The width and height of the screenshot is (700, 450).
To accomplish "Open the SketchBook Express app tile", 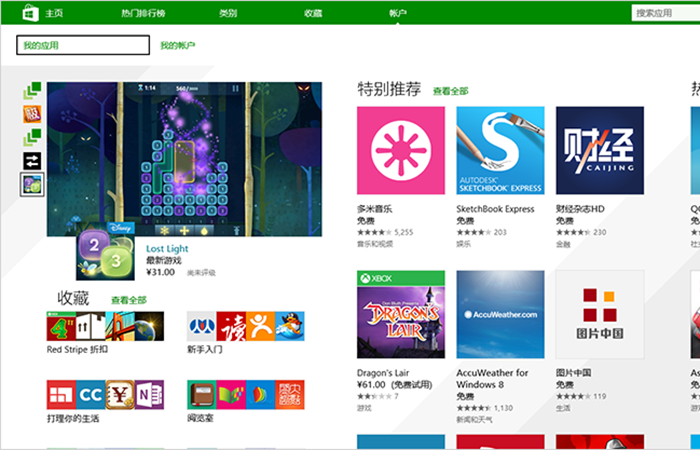I will click(500, 150).
